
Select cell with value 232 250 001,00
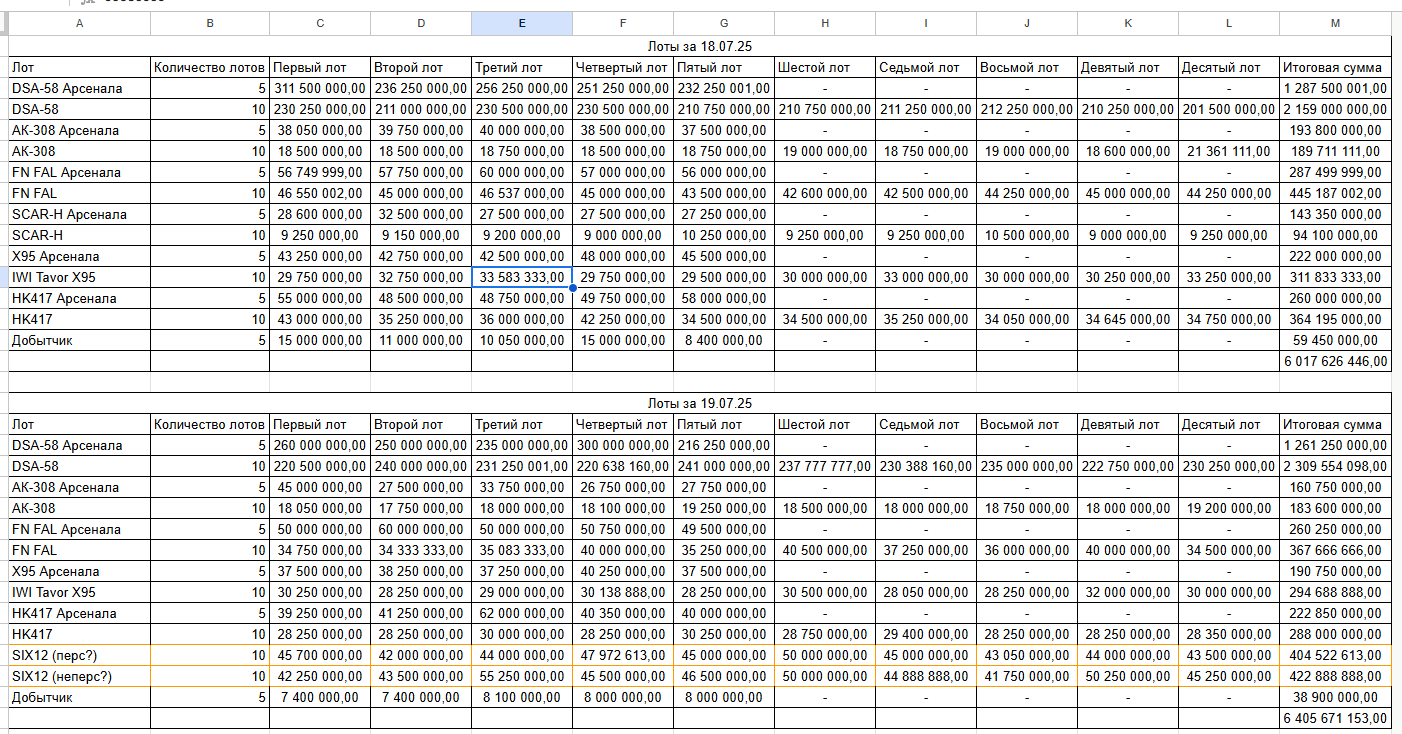(724, 88)
